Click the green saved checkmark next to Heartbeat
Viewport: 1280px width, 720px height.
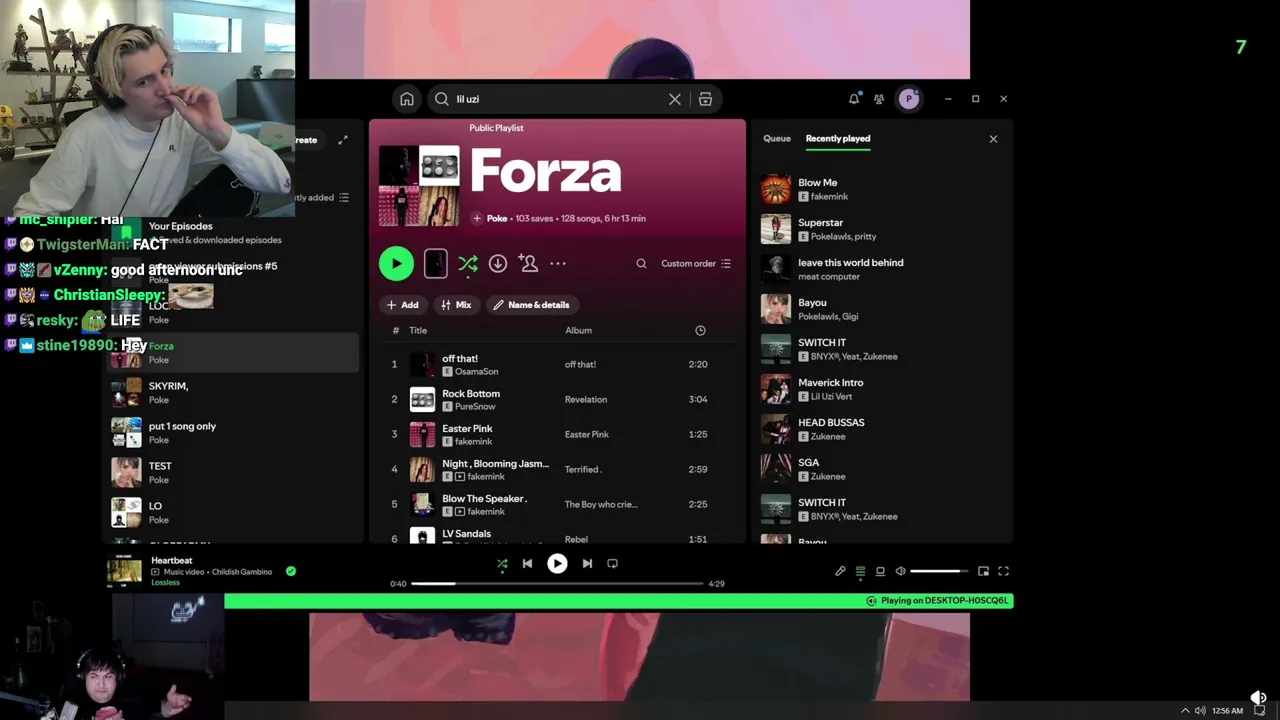[291, 571]
